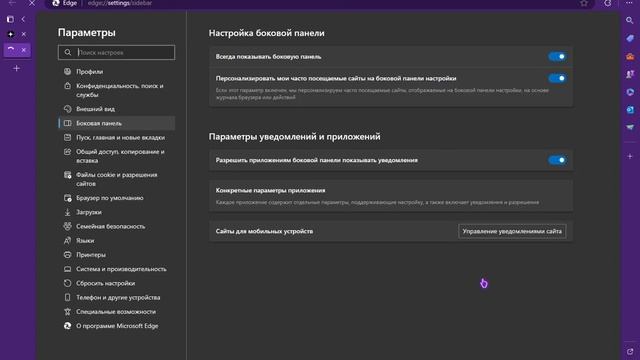Open the paper plane Drop sidebar icon
The width and height of the screenshot is (640, 360).
tap(630, 127)
